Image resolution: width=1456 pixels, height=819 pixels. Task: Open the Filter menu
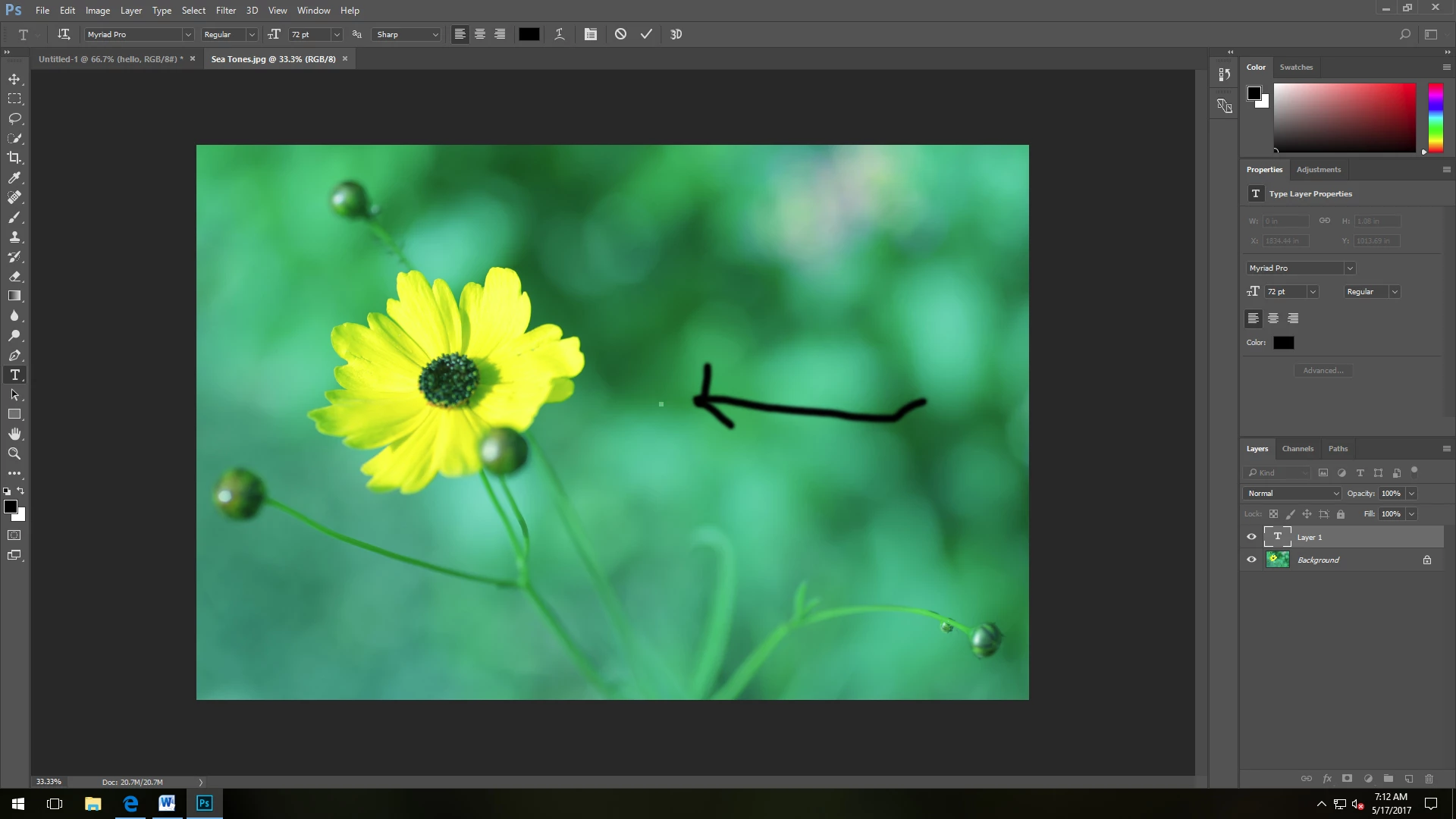click(225, 11)
